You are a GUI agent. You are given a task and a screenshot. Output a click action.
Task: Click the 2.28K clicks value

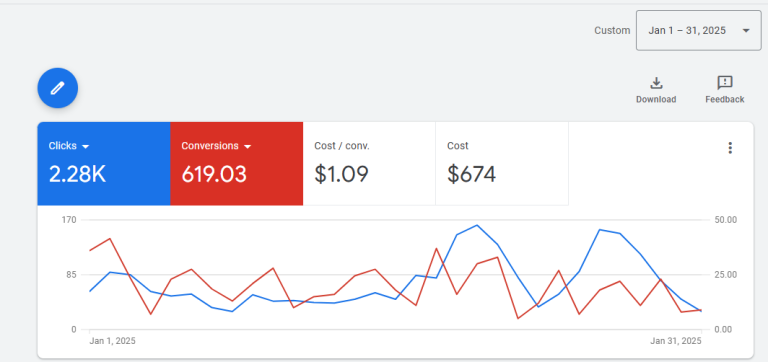pos(77,174)
